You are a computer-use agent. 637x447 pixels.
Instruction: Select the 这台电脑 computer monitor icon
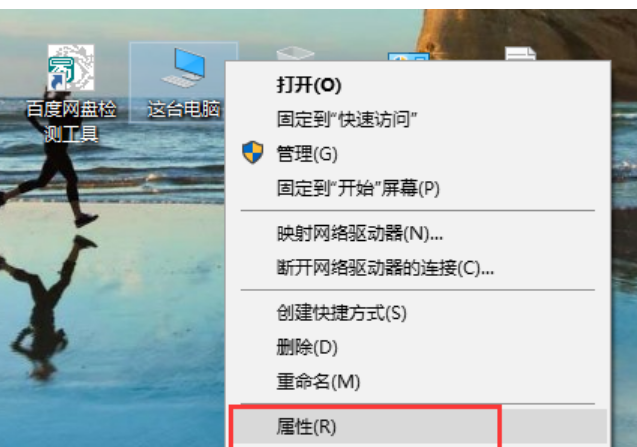click(x=184, y=67)
